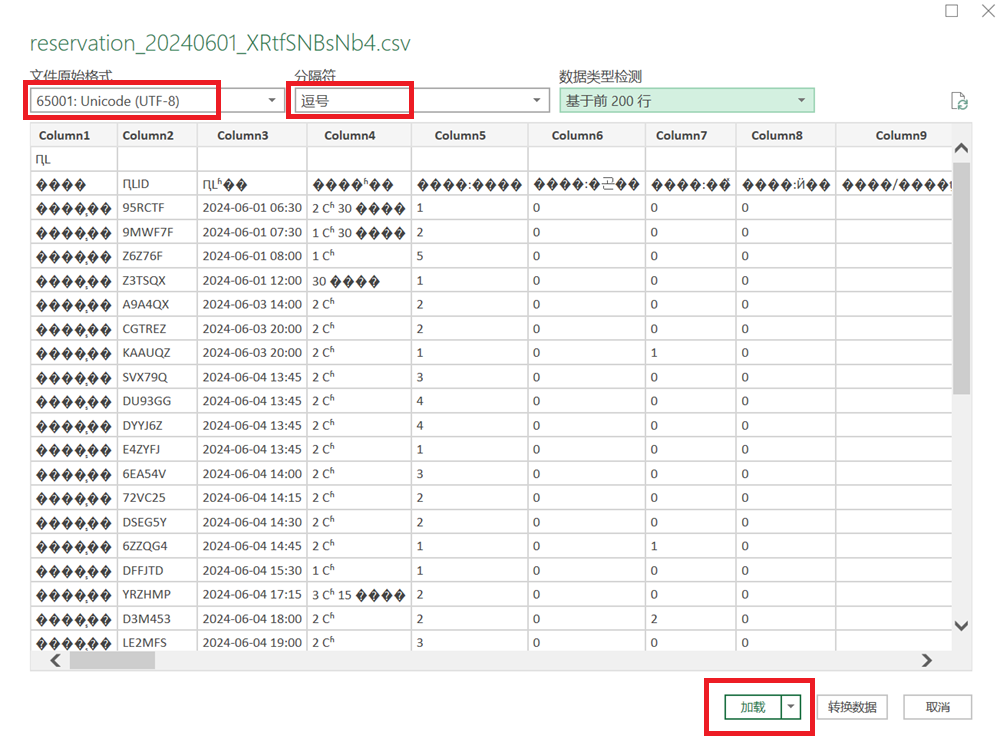Select the Column4 header
The width and height of the screenshot is (1000, 742).
click(359, 135)
